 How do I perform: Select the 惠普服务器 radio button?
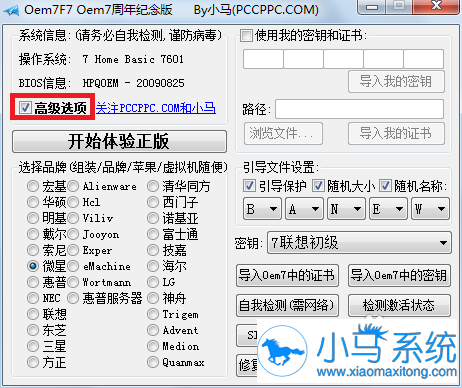pos(73,298)
